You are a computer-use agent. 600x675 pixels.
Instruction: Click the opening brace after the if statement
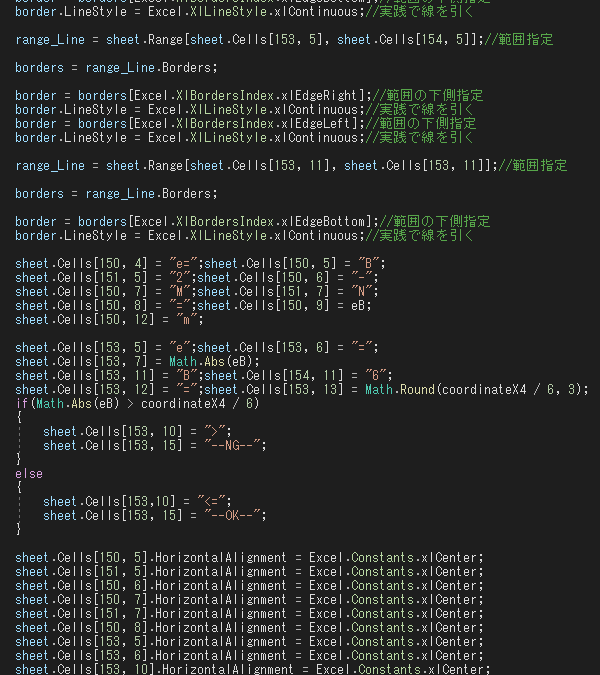pyautogui.click(x=19, y=417)
